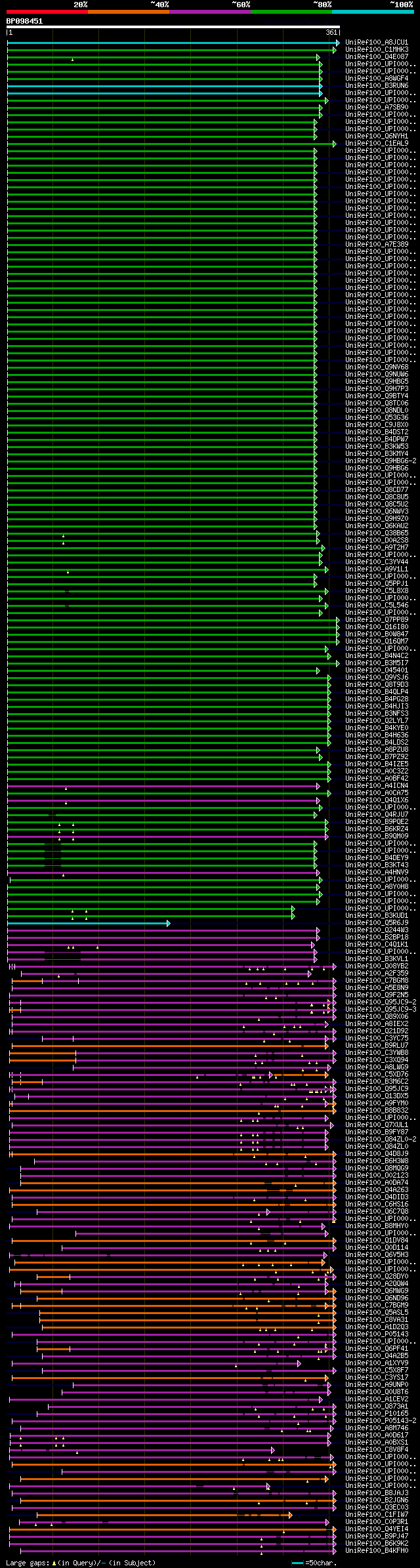
Task: Select the UniRef100_A4ICN4 label
Action: pyautogui.click(x=377, y=785)
